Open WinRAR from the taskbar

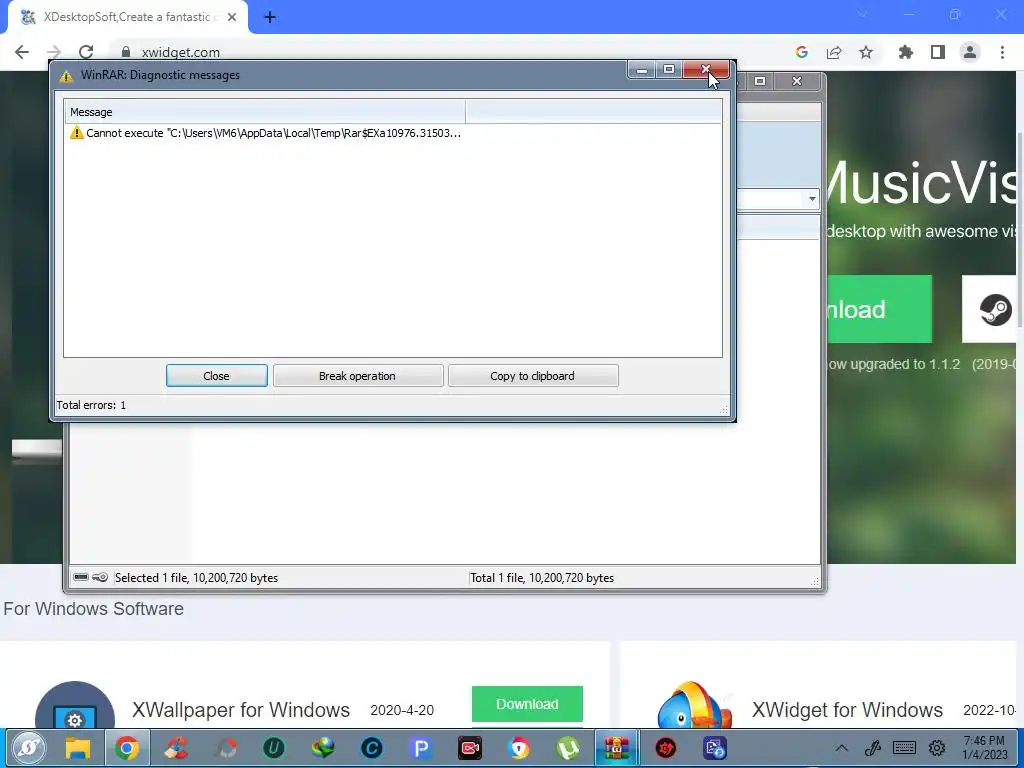click(x=616, y=748)
